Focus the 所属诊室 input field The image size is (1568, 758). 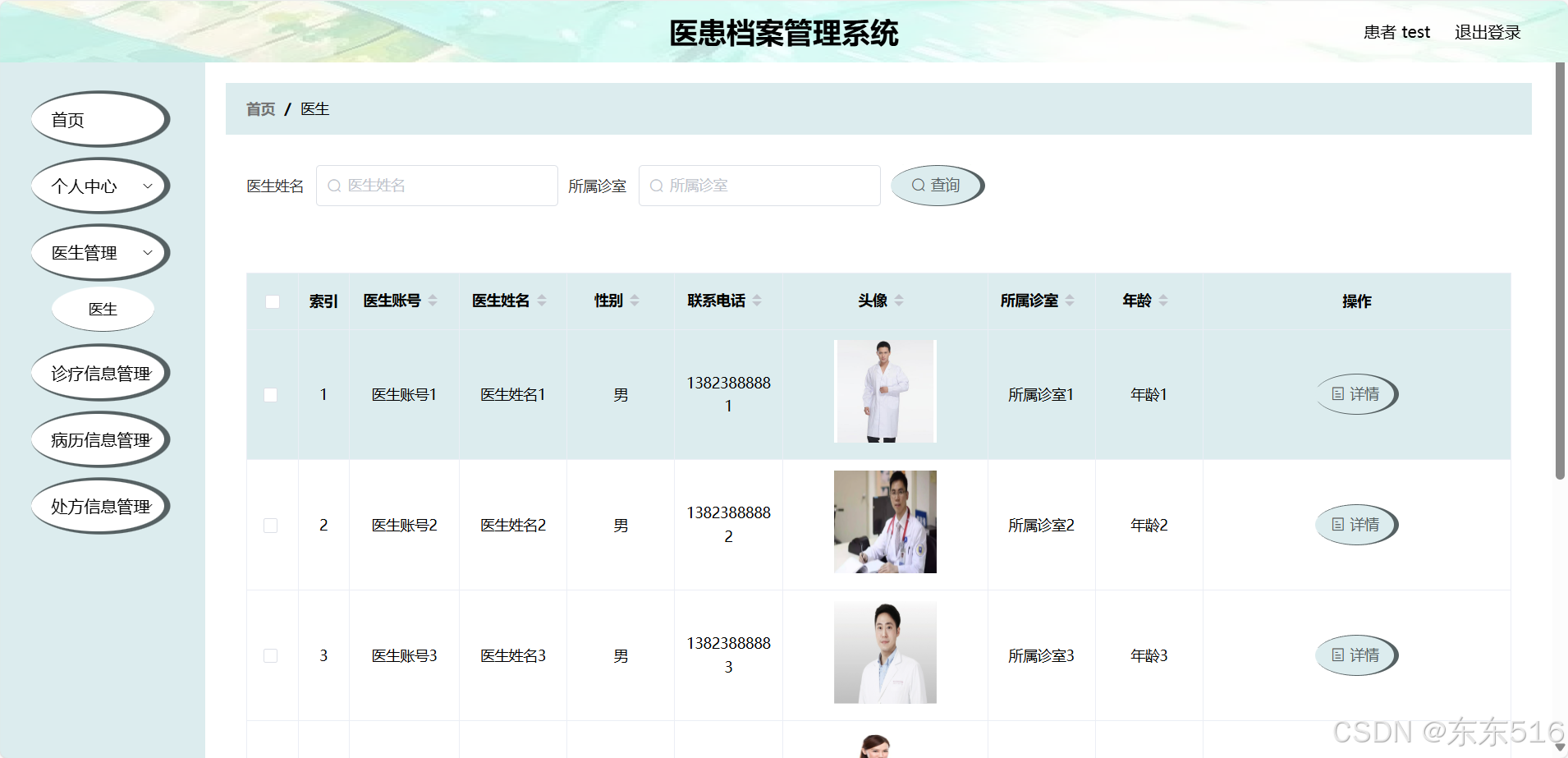[759, 186]
